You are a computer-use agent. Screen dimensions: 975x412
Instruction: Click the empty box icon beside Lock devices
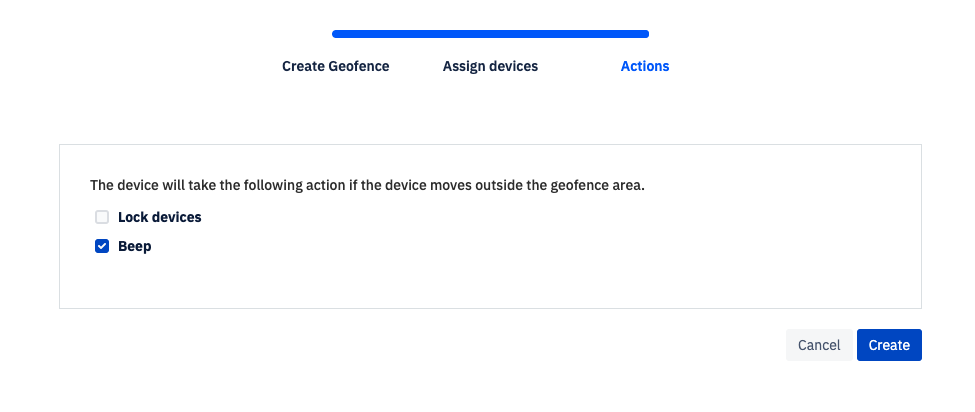point(102,217)
